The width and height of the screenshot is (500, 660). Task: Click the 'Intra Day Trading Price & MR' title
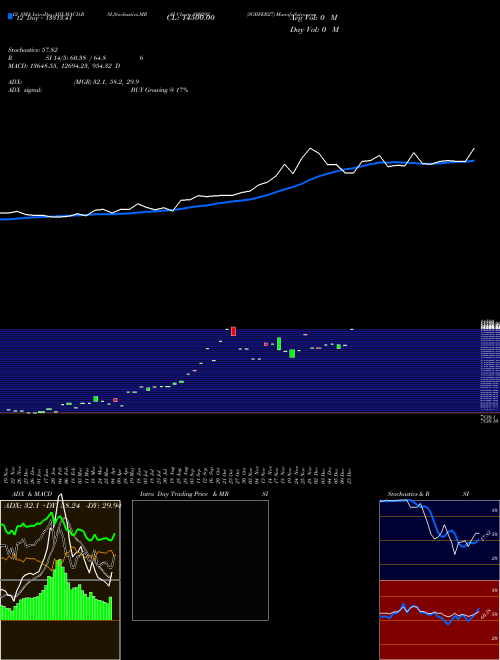[x=184, y=494]
